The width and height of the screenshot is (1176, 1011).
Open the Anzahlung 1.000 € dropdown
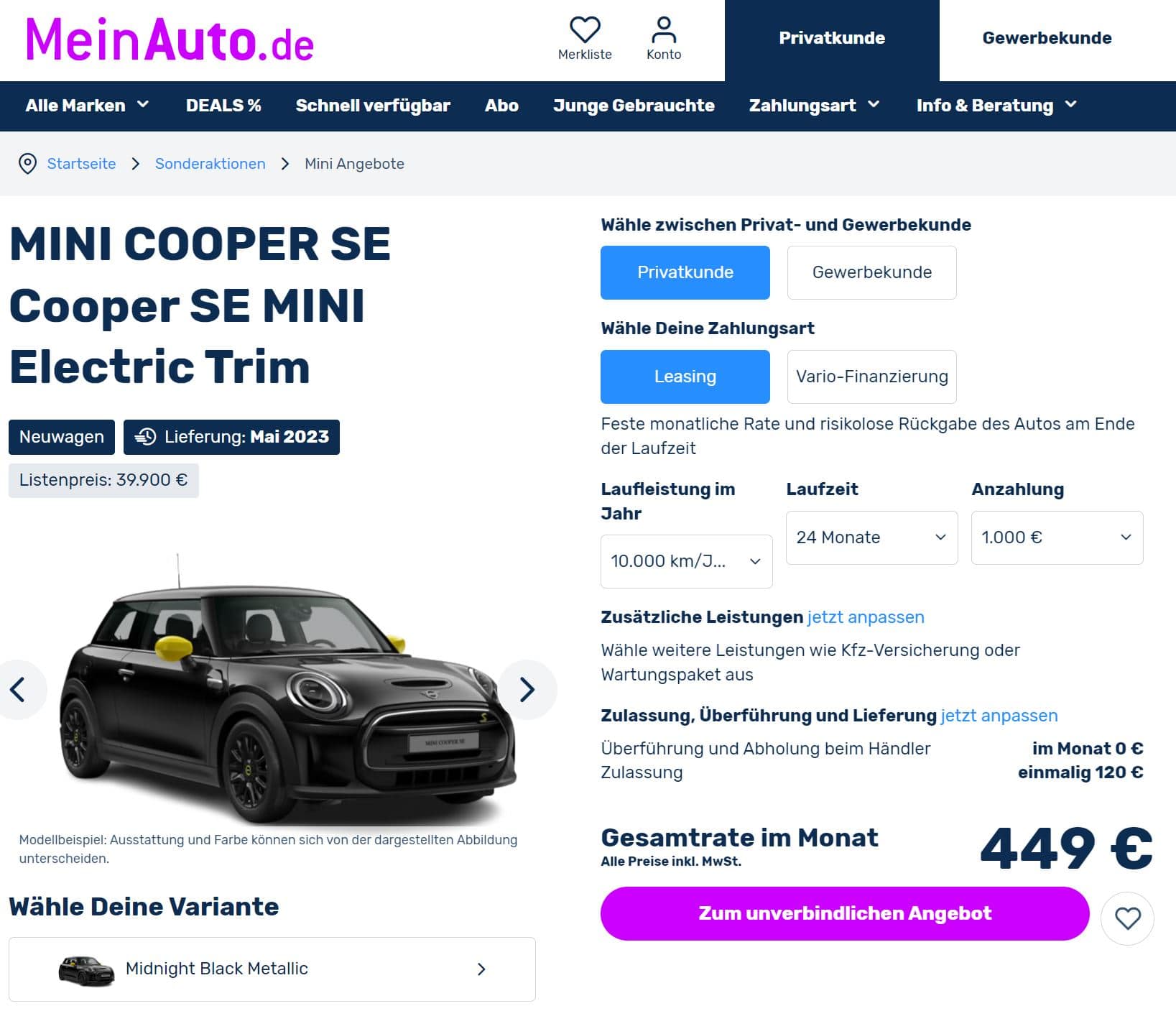click(1057, 537)
